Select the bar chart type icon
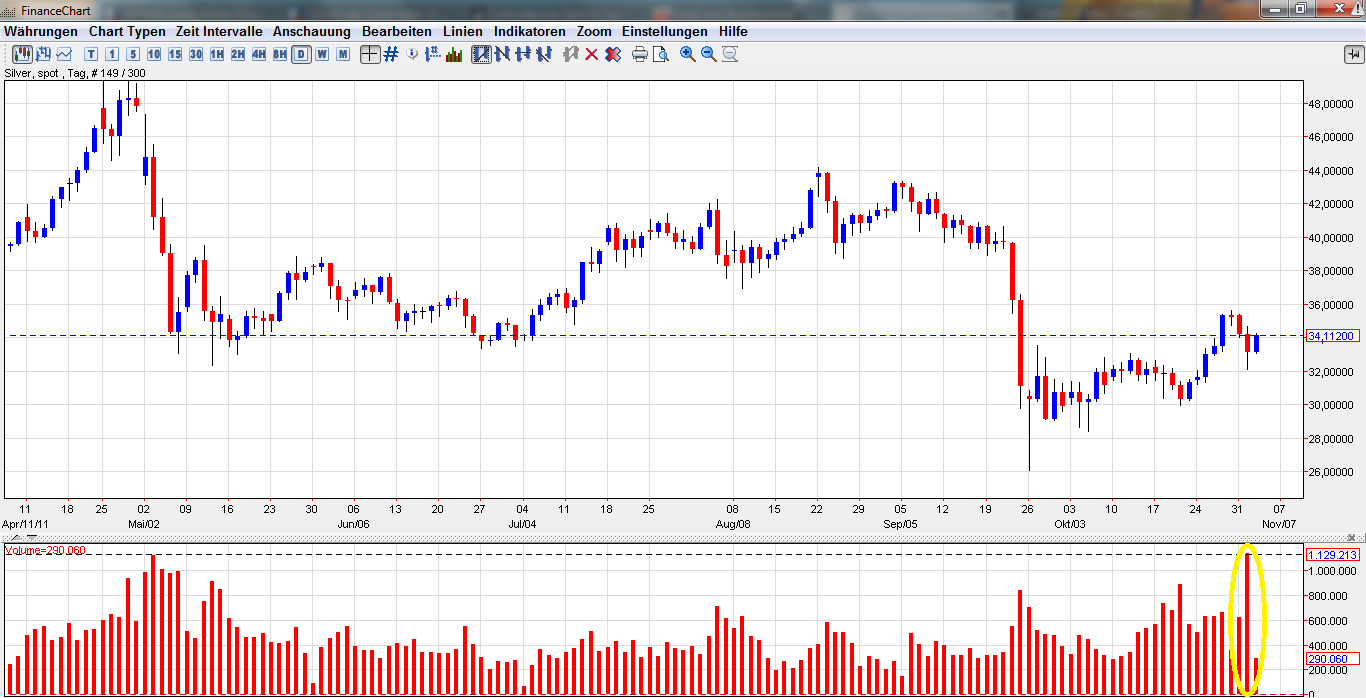Screen dimensions: 1366x698 (x=44, y=54)
